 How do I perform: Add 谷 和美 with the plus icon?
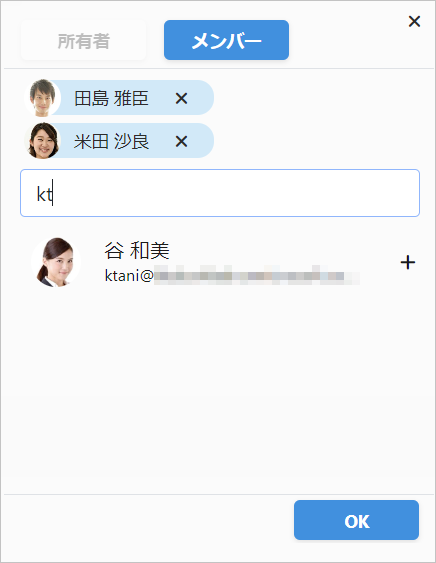[408, 262]
